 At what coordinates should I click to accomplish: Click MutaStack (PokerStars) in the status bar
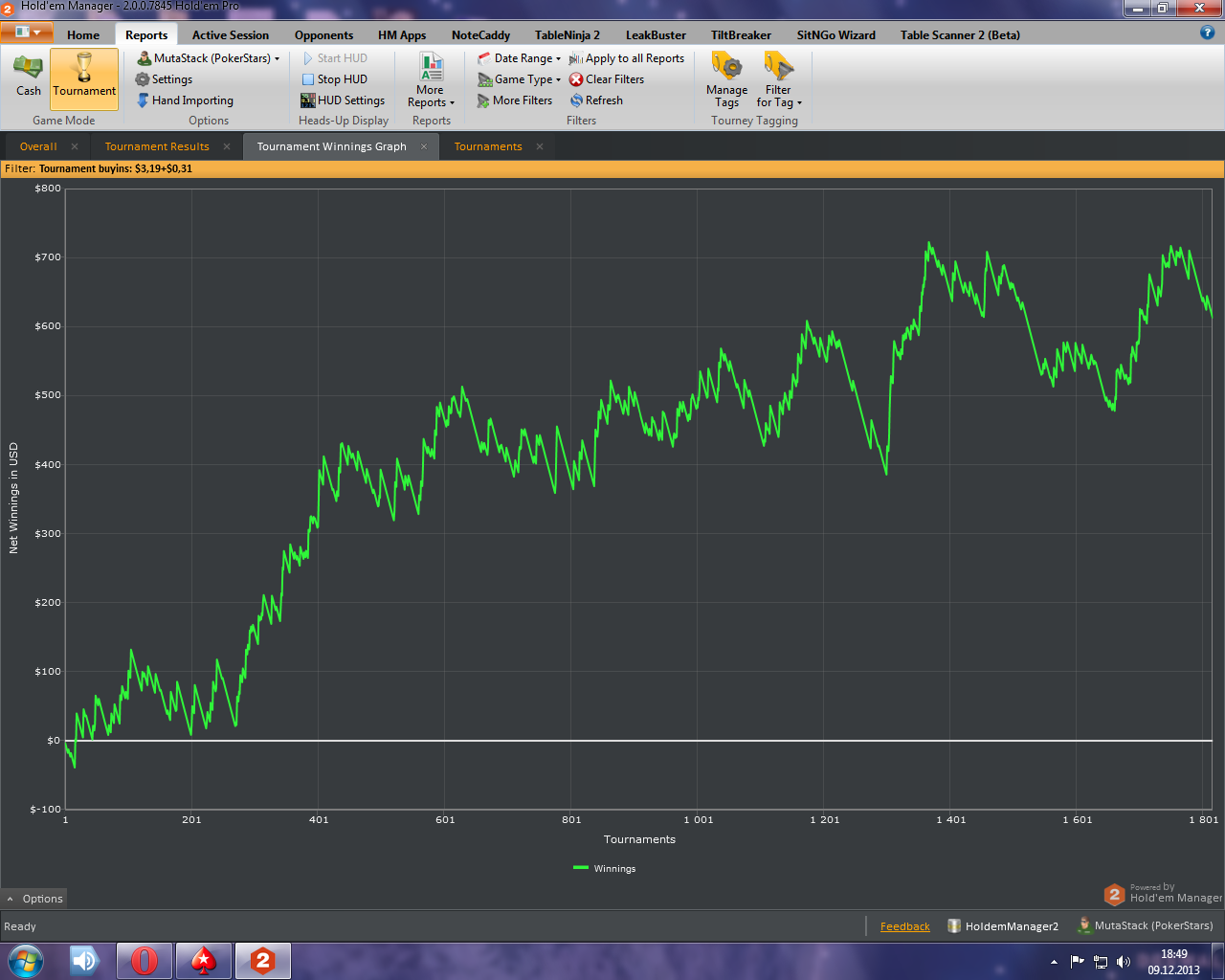(1146, 925)
